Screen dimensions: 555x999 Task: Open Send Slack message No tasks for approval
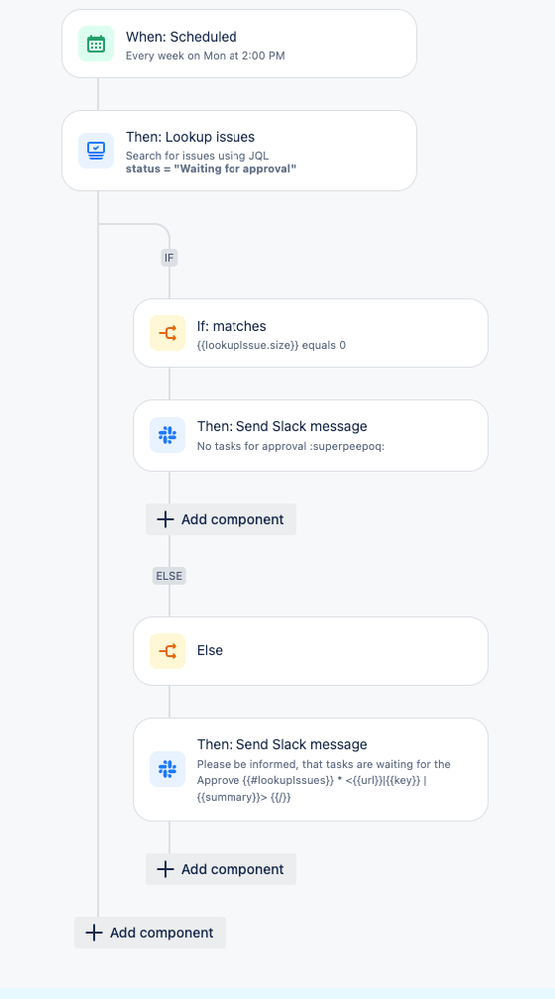pyautogui.click(x=310, y=436)
